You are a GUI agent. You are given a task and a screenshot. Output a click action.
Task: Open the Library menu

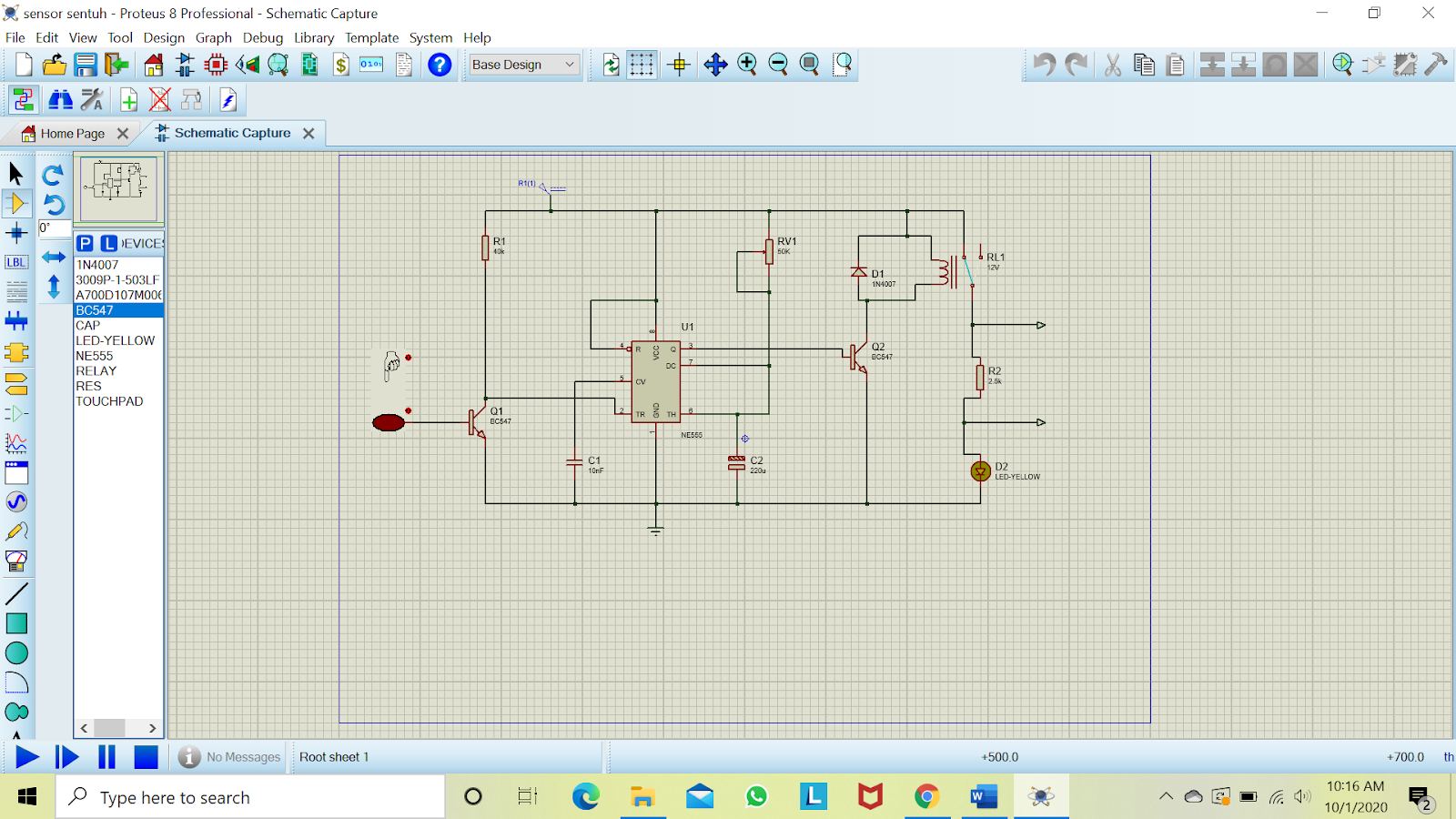point(314,37)
